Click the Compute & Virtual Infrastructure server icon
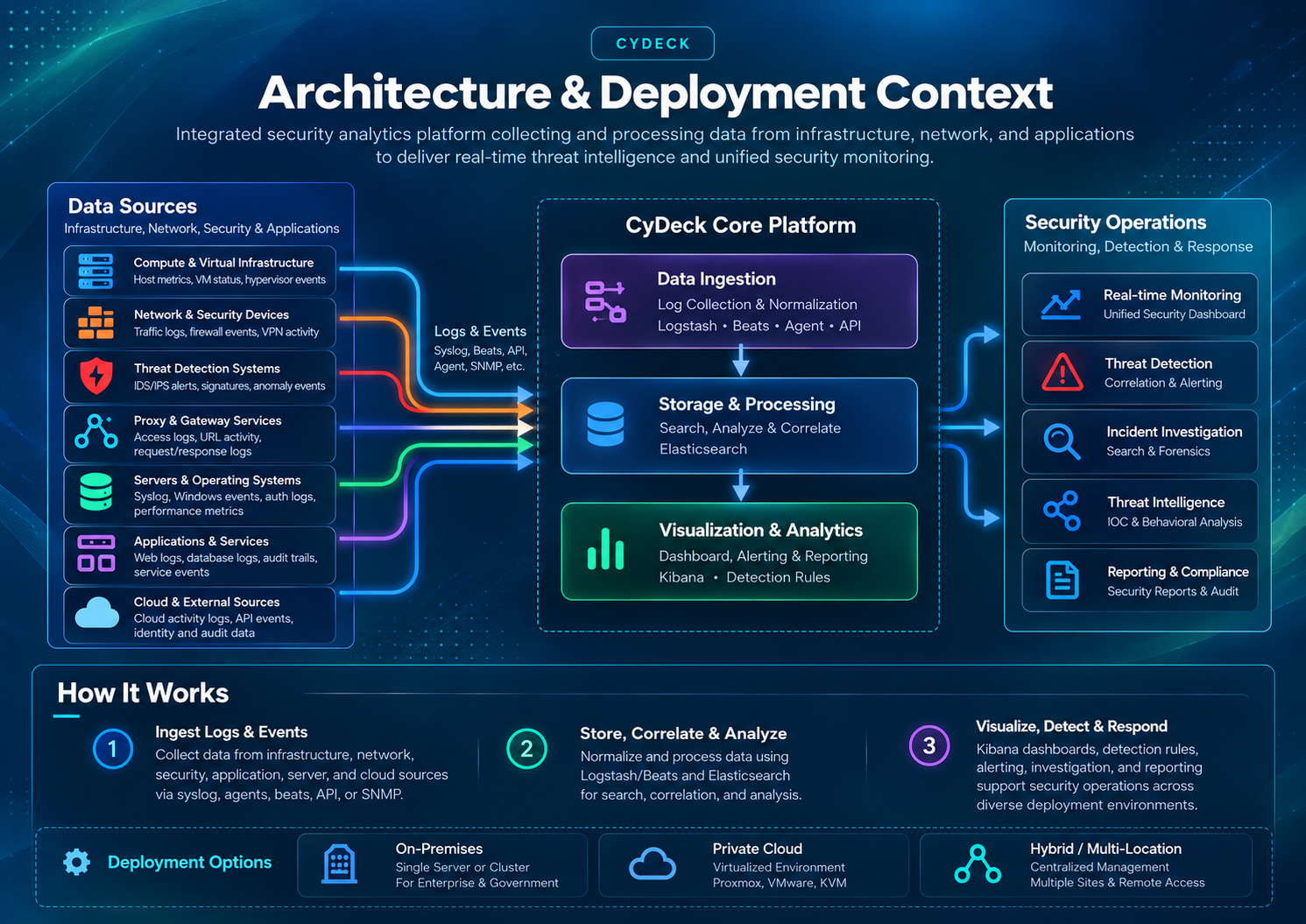Image resolution: width=1306 pixels, height=924 pixels. tap(95, 272)
